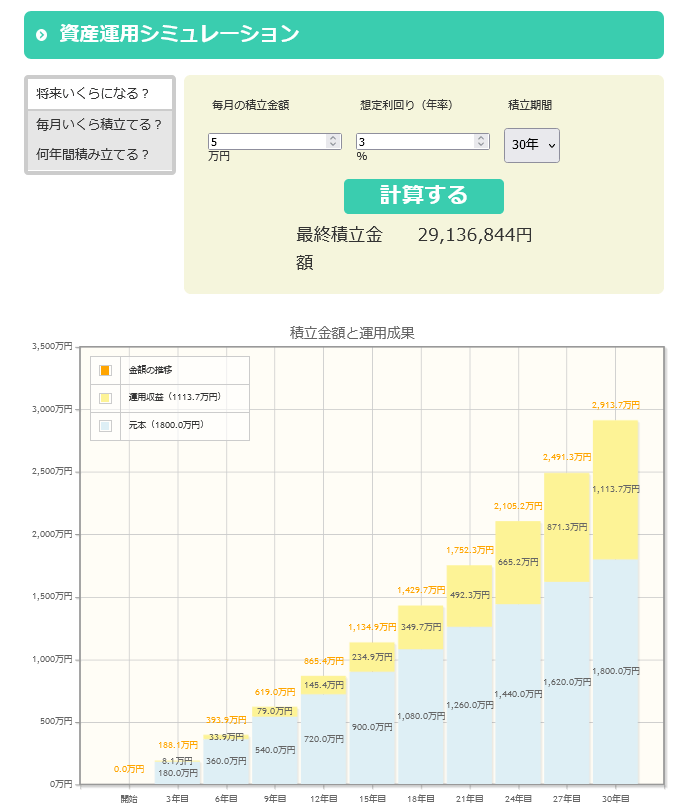679x809 pixels.
Task: Click the 2,913.7万円 total label above the last bar
Action: (616, 405)
